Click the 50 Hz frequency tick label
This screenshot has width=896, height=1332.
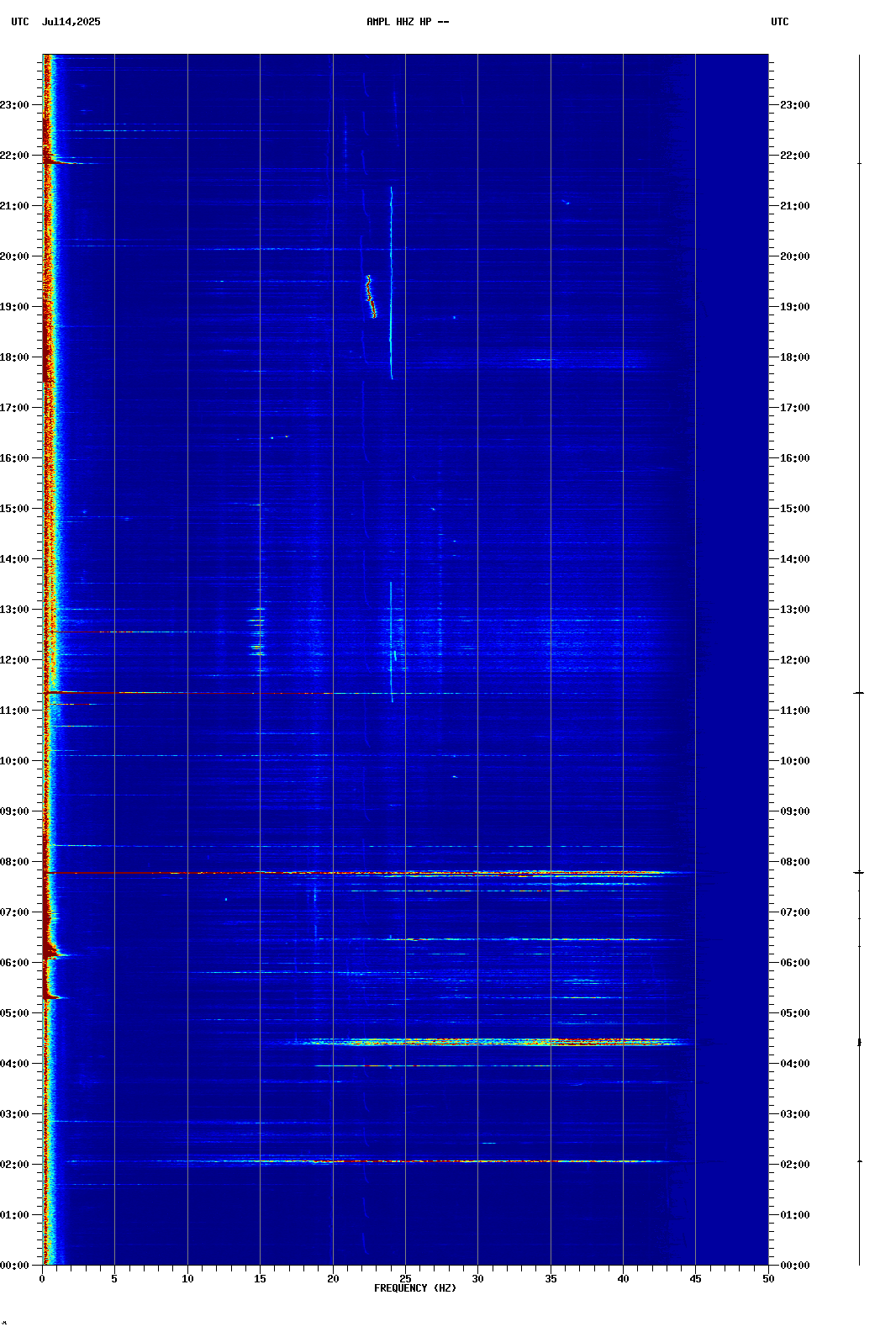point(768,1279)
